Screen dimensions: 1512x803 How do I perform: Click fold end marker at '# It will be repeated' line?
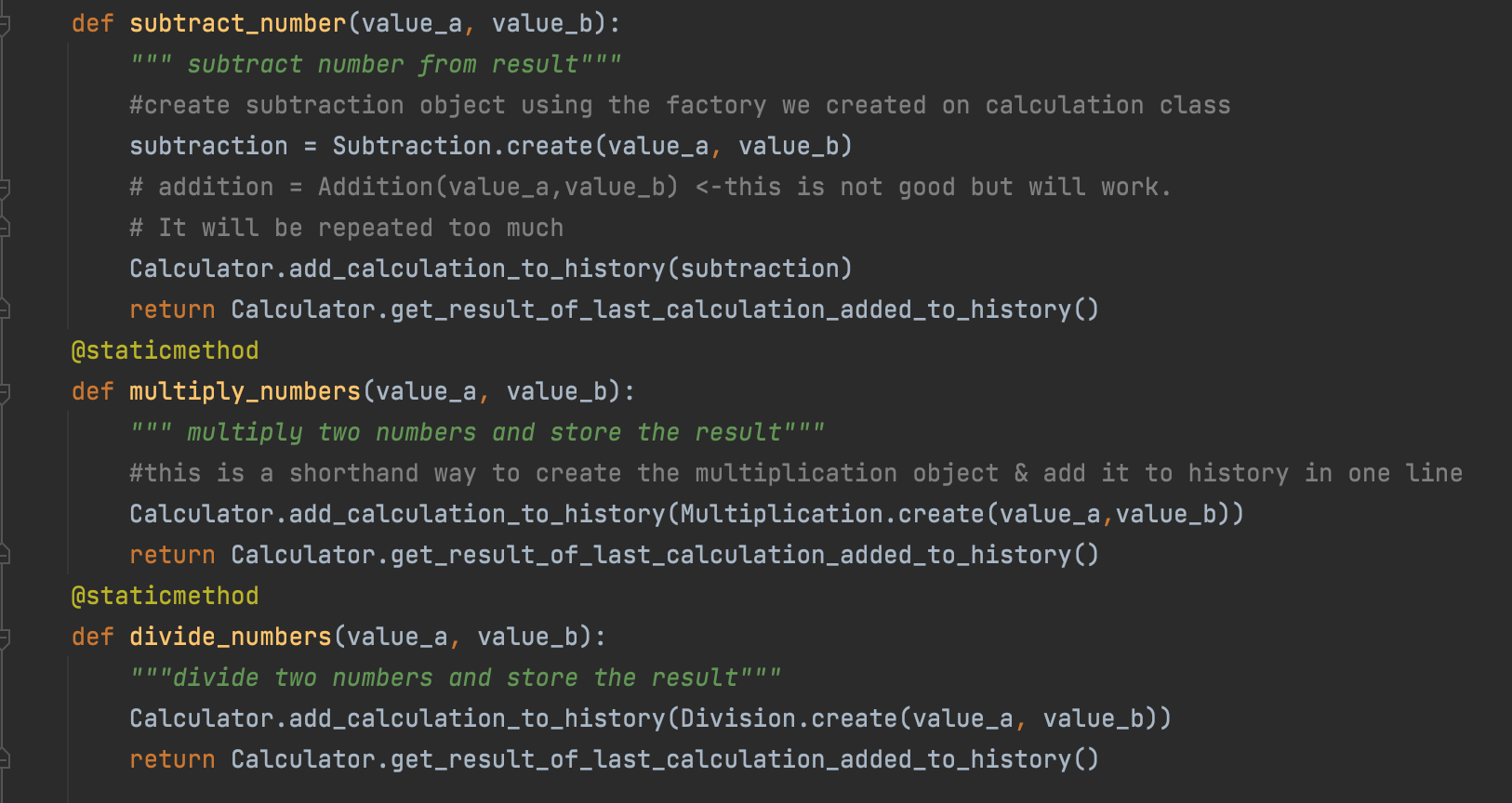[4, 228]
